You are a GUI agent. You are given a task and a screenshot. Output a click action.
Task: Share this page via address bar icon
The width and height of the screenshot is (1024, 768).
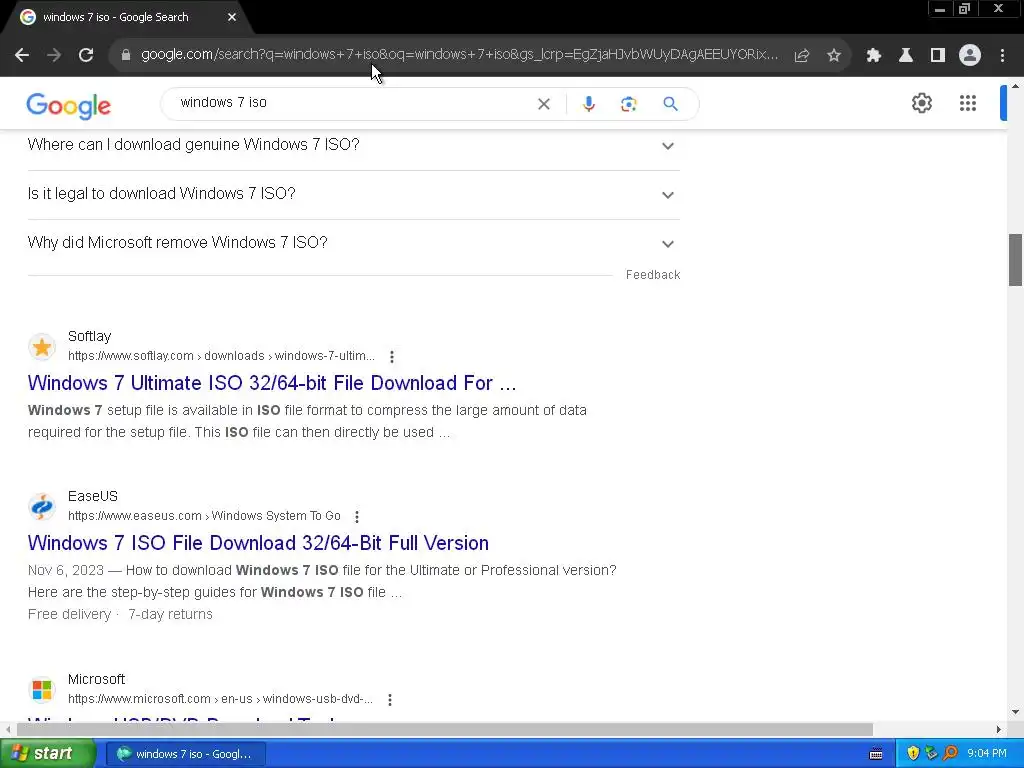802,56
